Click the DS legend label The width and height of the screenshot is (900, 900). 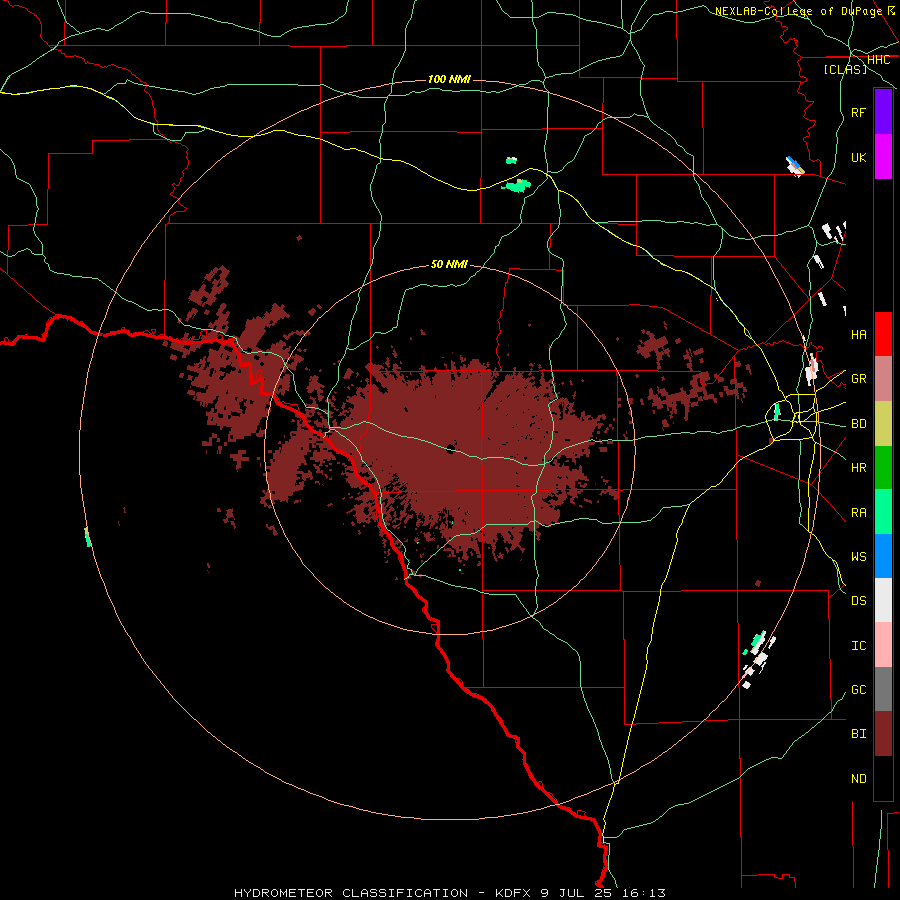point(858,601)
